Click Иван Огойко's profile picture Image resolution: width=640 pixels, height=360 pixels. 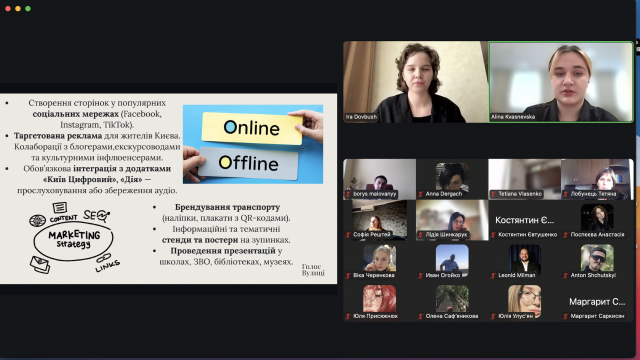pyautogui.click(x=452, y=258)
